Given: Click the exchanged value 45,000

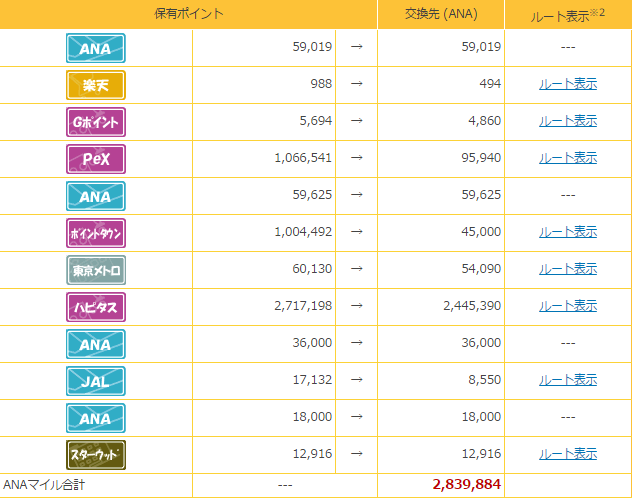Looking at the screenshot, I should point(481,232).
